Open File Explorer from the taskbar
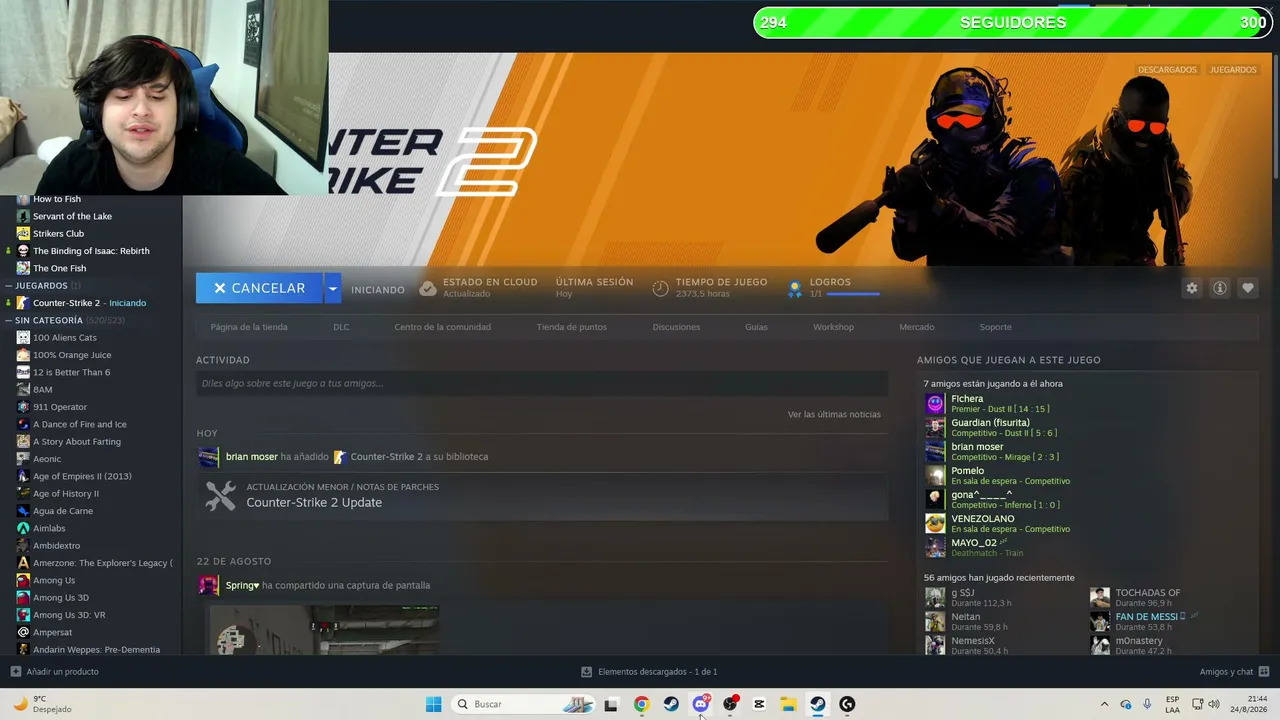Image resolution: width=1280 pixels, height=720 pixels. click(x=788, y=704)
